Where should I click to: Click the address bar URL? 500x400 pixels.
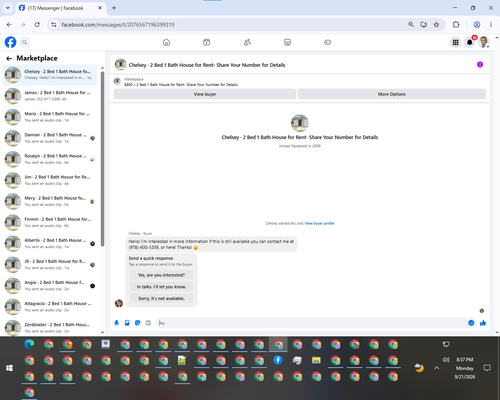click(x=118, y=25)
